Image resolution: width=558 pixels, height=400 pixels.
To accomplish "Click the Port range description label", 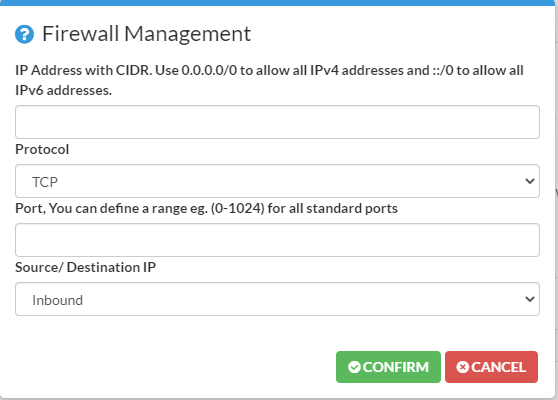I will (x=206, y=208).
